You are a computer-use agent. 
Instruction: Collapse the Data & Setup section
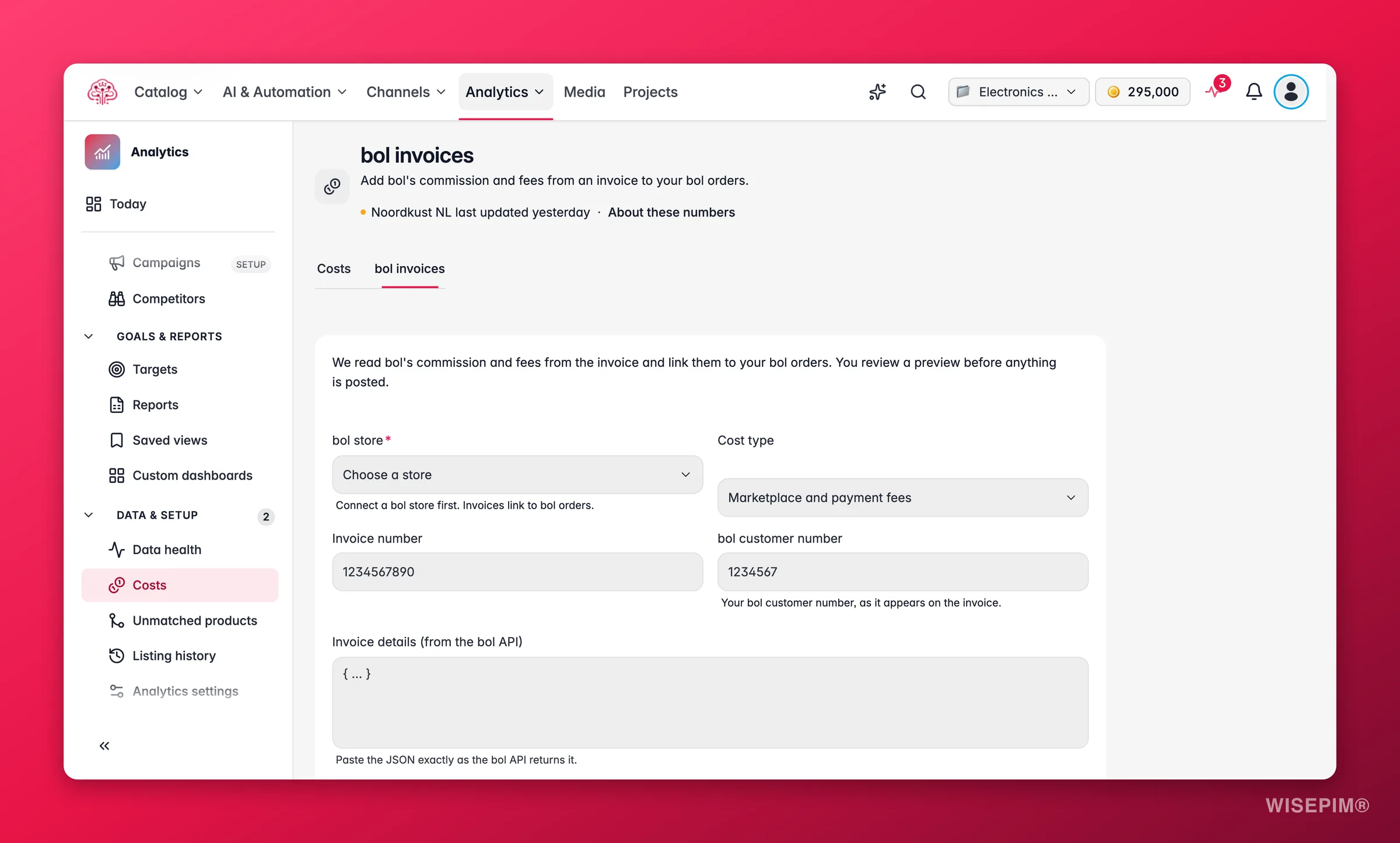click(89, 515)
